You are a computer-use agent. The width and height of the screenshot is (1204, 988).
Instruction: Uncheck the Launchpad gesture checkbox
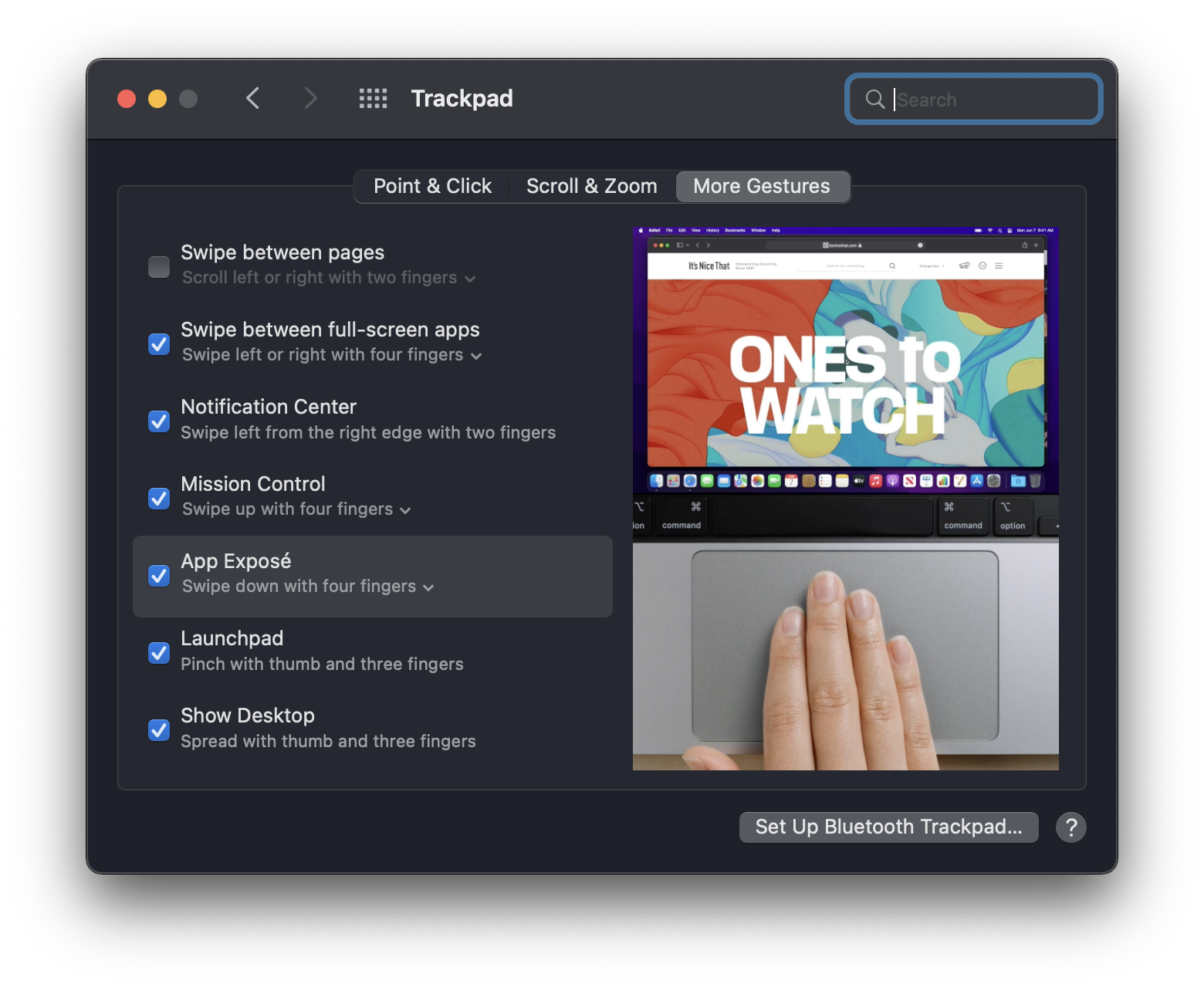159,652
